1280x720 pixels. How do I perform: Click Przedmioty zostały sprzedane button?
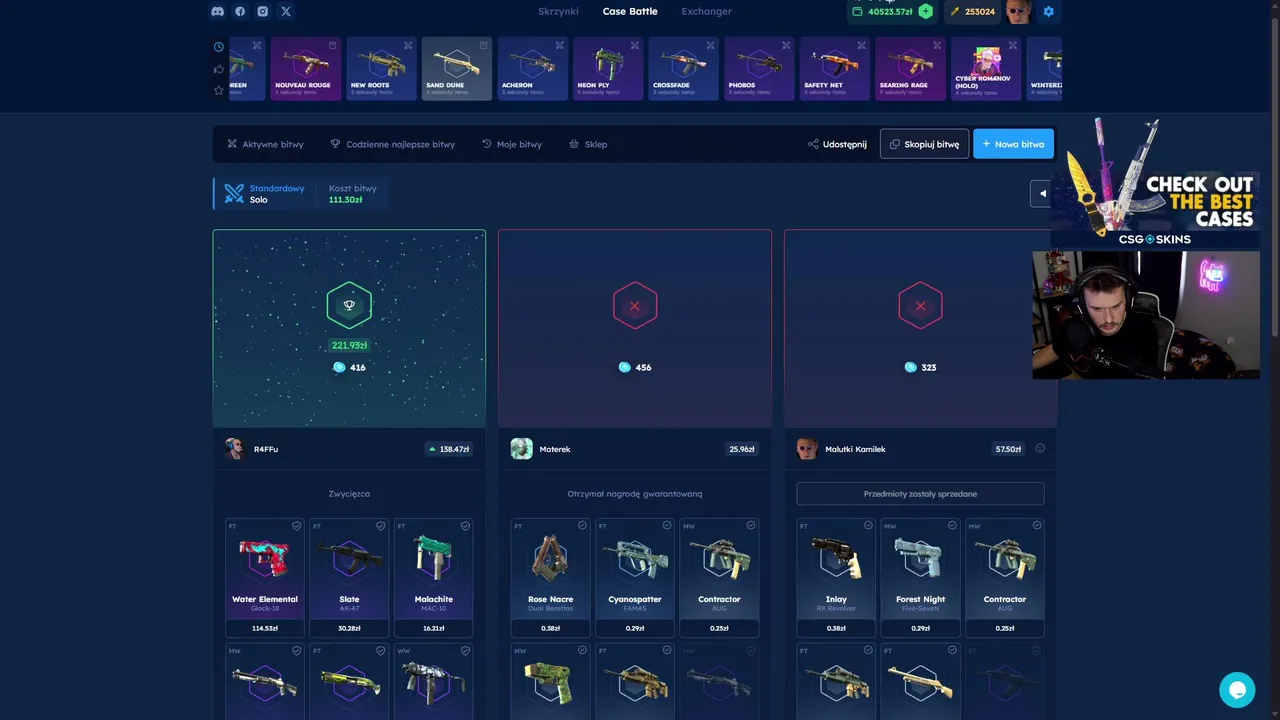tap(920, 494)
